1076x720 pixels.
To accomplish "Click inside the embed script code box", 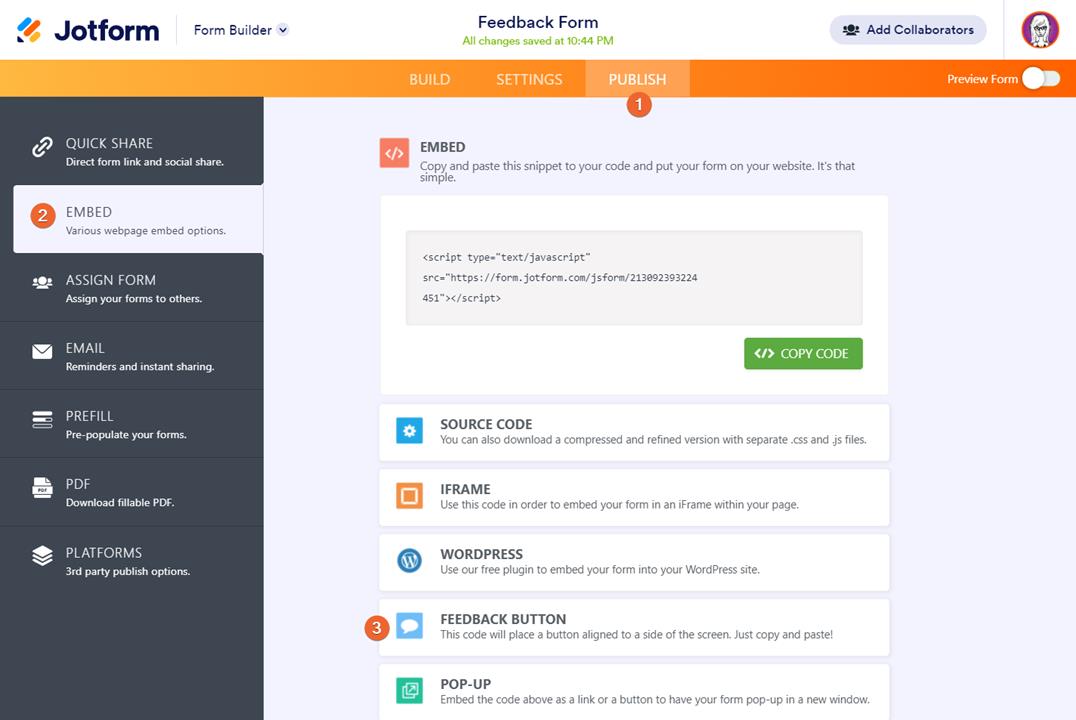I will click(x=634, y=277).
